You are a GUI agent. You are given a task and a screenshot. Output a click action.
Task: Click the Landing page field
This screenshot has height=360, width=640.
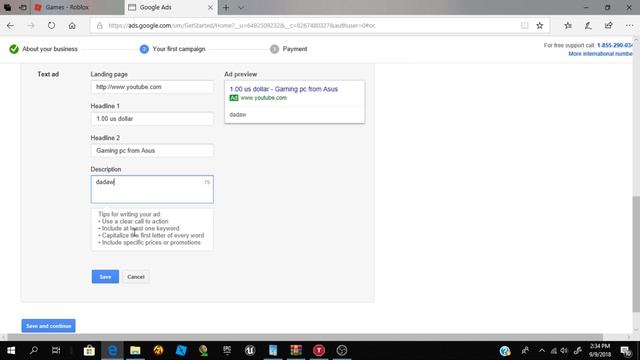152,87
